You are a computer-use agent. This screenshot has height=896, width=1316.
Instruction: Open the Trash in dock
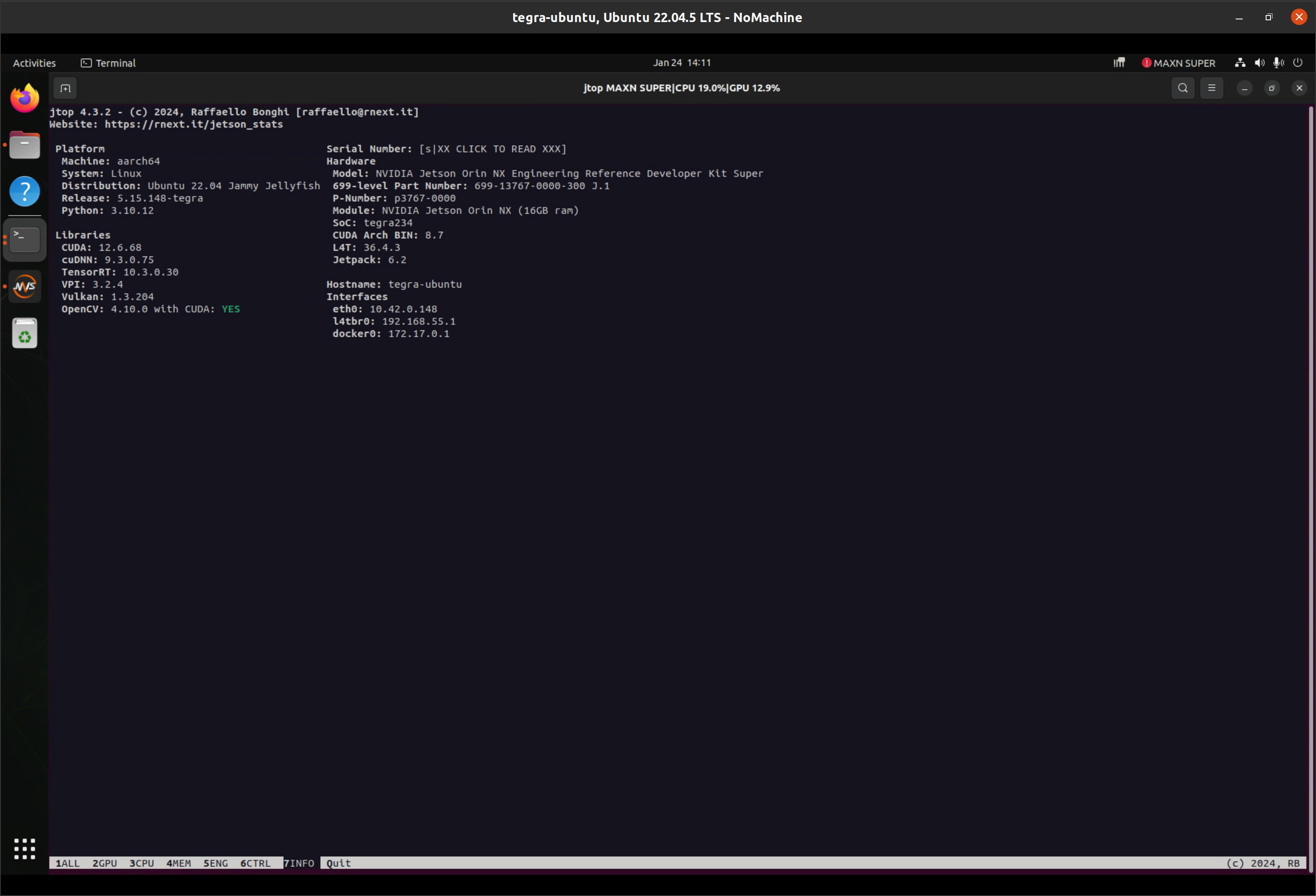[x=24, y=333]
